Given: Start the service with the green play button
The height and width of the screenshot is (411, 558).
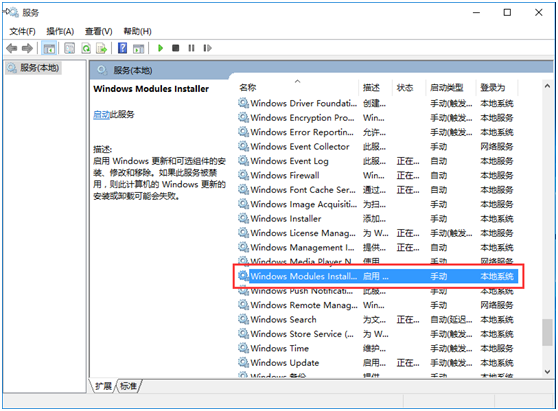Looking at the screenshot, I should tap(160, 48).
